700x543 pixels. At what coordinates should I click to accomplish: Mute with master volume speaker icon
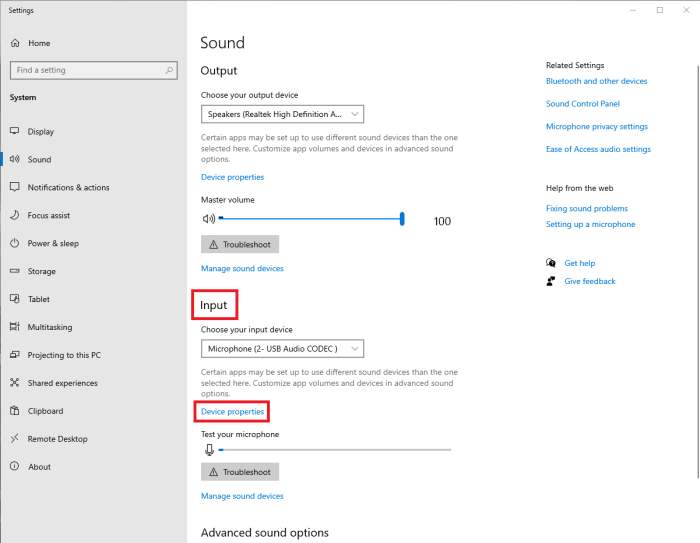click(x=208, y=219)
